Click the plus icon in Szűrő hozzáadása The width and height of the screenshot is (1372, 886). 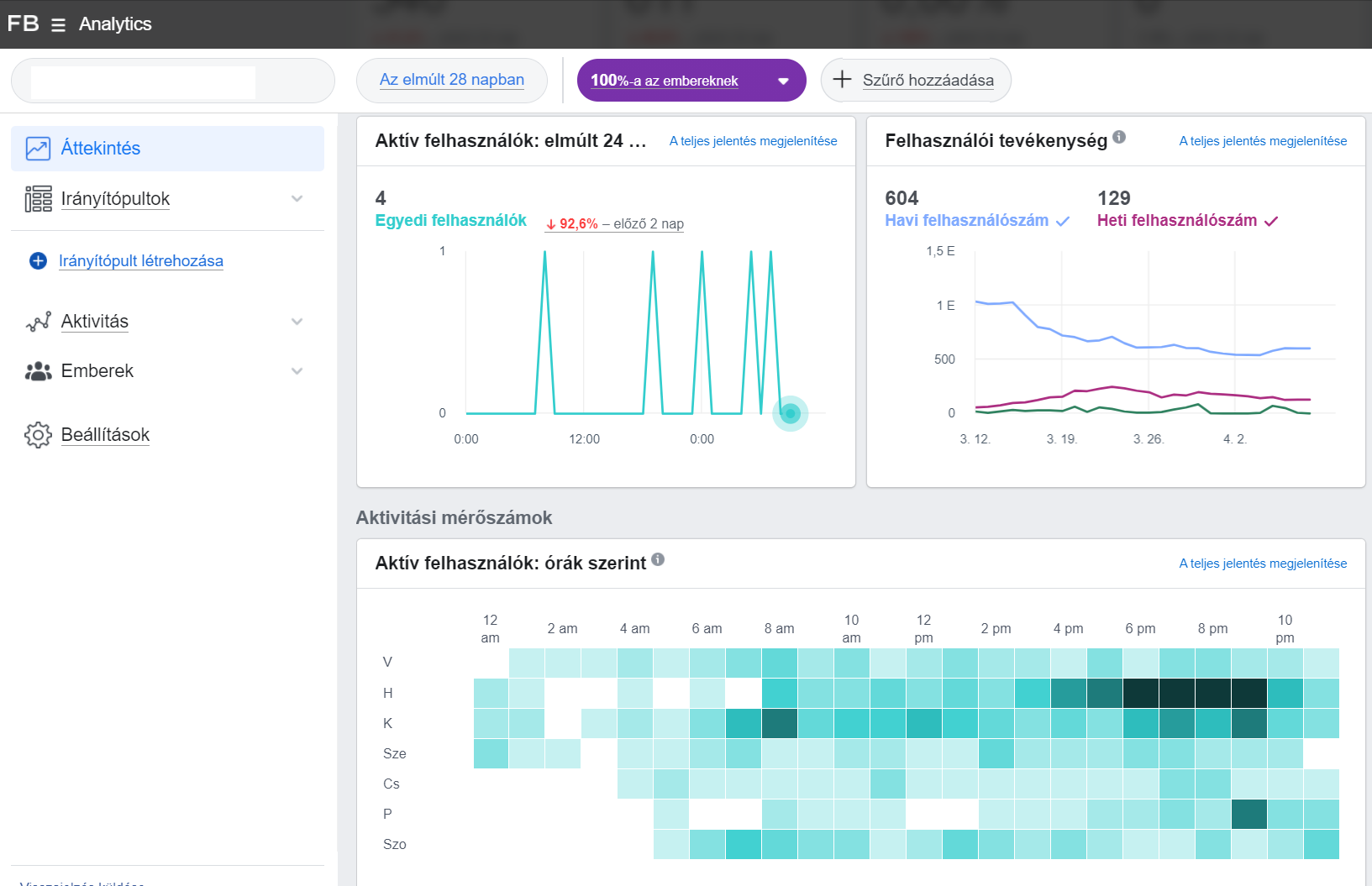(842, 80)
